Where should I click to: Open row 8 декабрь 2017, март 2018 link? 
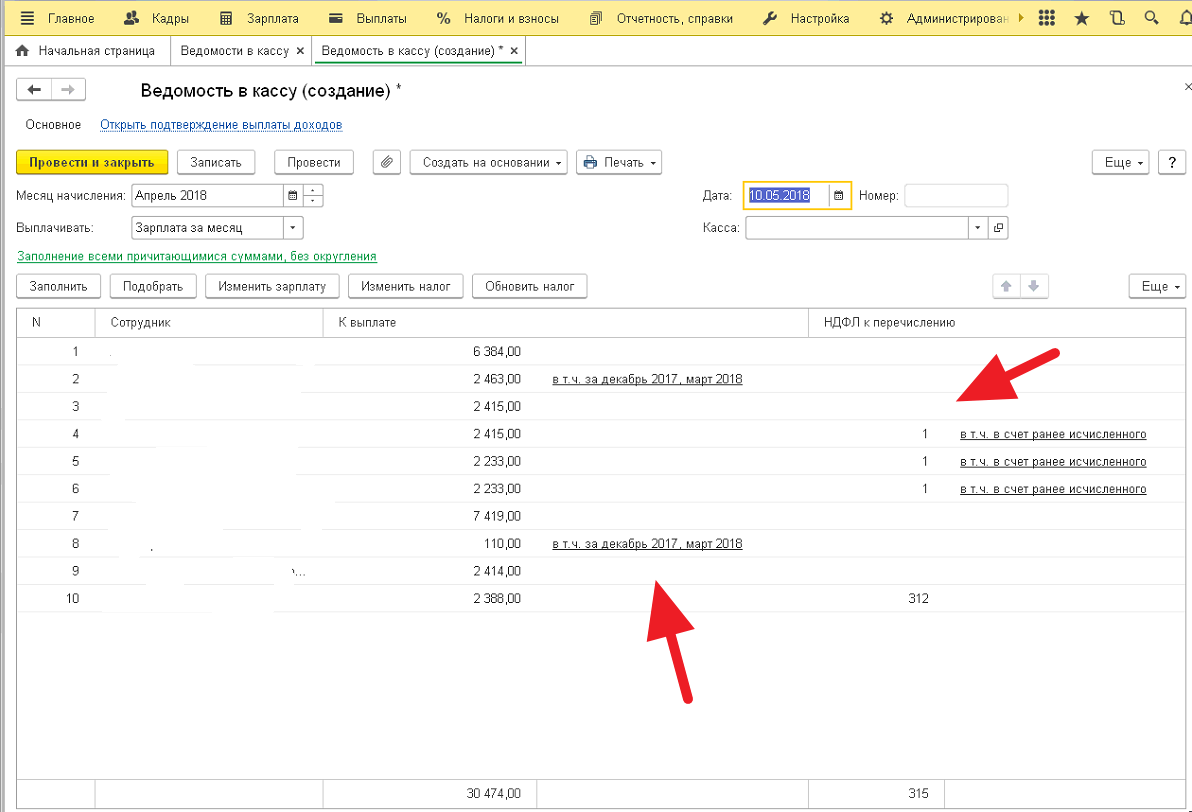tap(648, 544)
